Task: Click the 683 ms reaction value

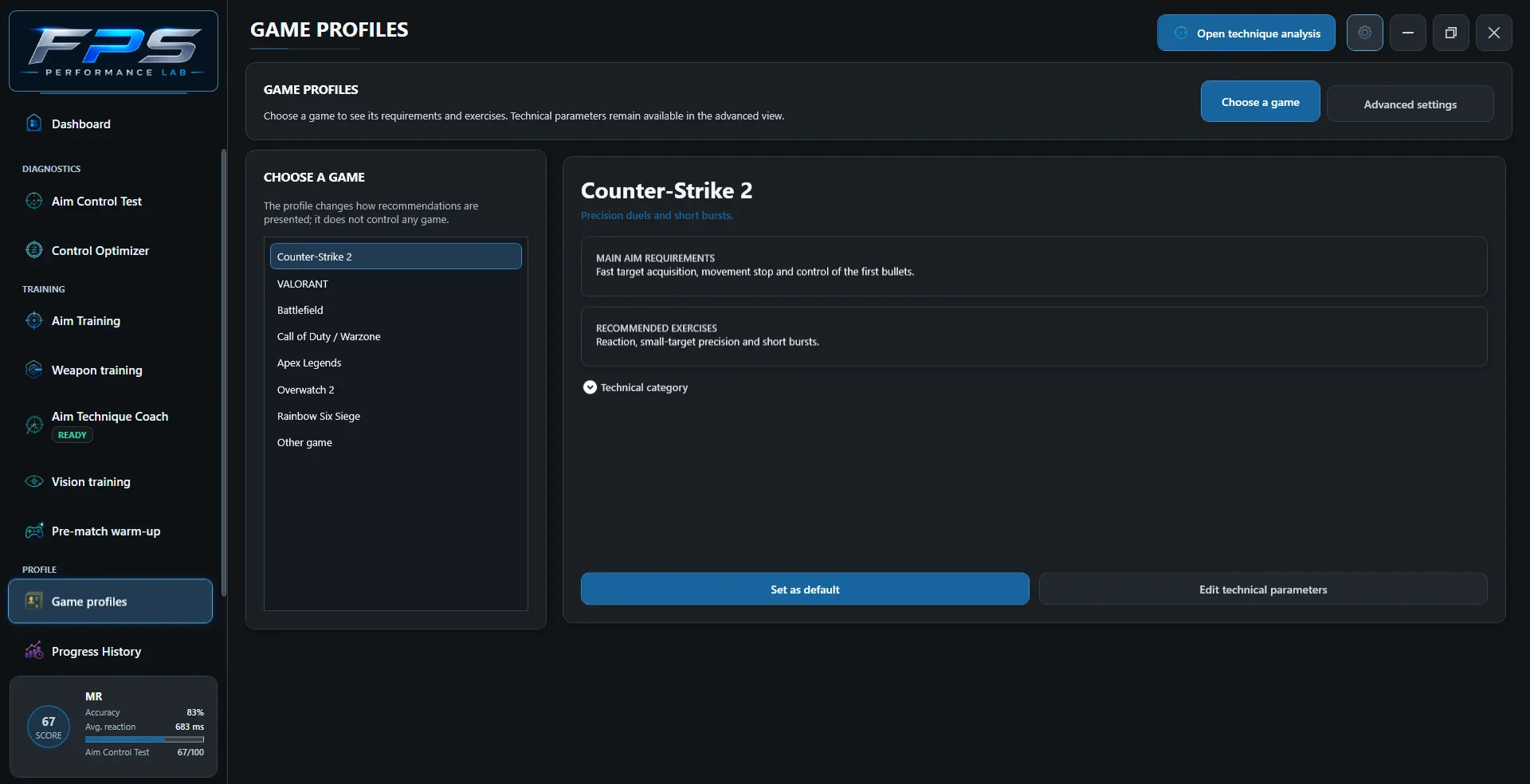Action: [x=190, y=727]
